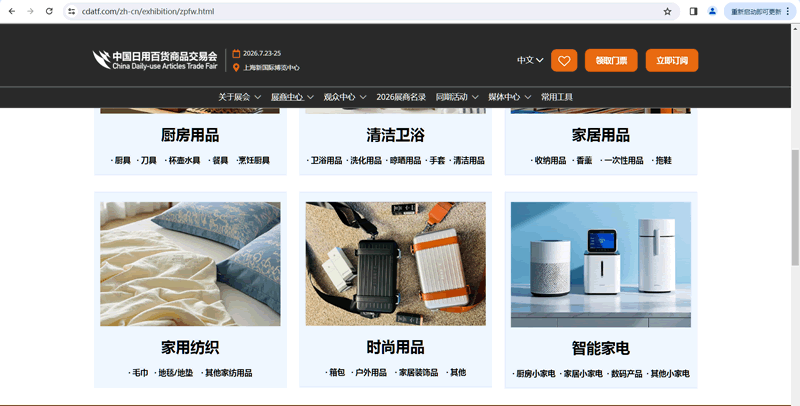
Task: Click the 领取门票 button
Action: pyautogui.click(x=611, y=60)
